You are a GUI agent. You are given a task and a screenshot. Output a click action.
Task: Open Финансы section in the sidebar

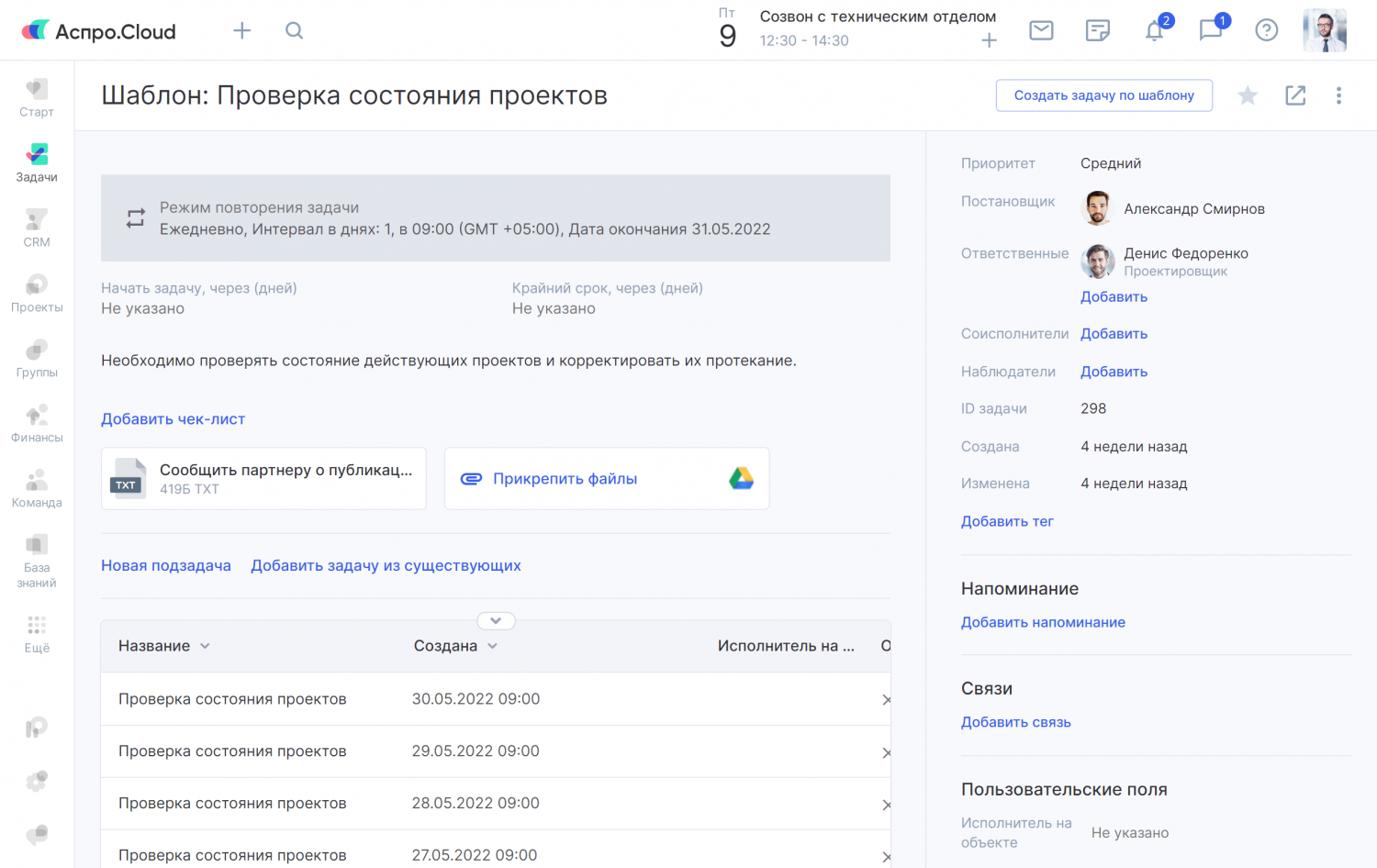pyautogui.click(x=37, y=424)
